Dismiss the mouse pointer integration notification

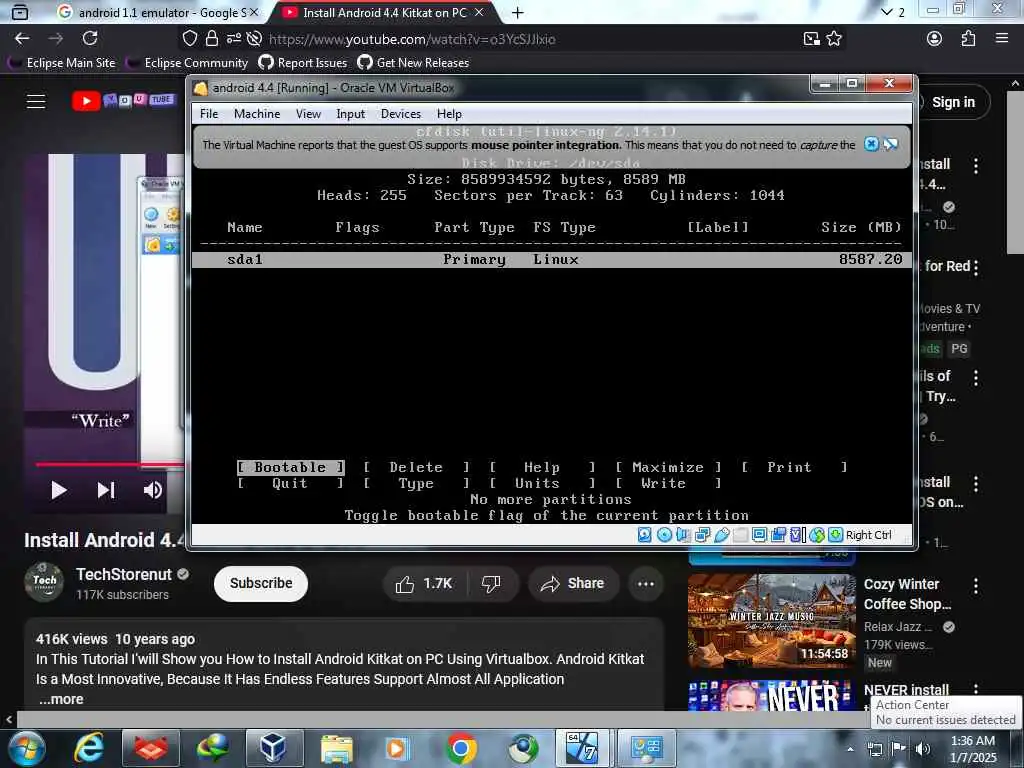(871, 144)
